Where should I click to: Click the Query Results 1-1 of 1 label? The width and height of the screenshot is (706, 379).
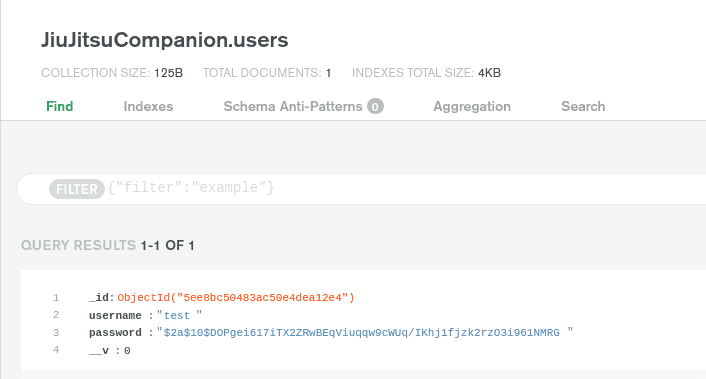tap(108, 245)
